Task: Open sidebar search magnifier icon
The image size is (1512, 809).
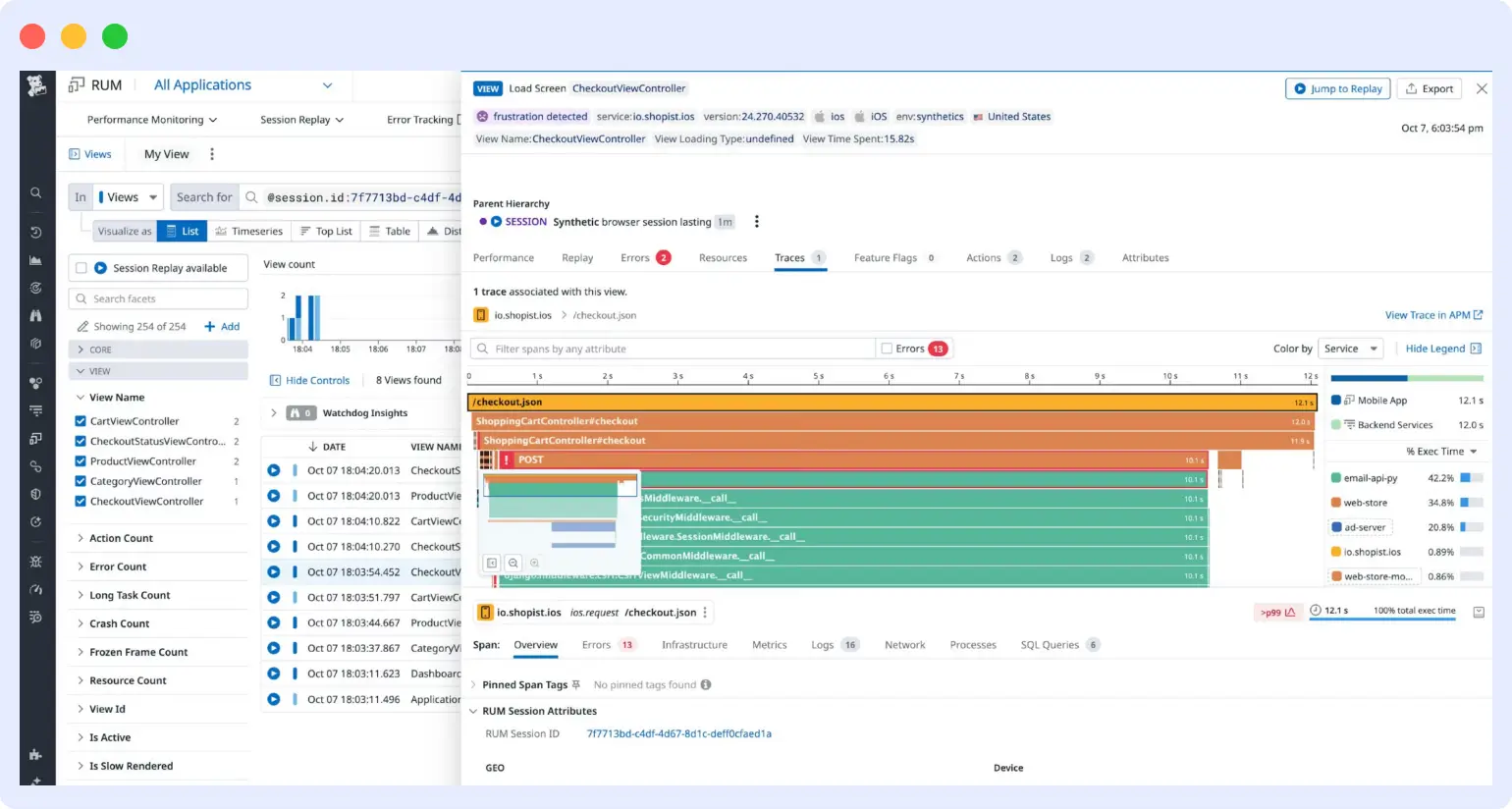Action: tap(36, 193)
